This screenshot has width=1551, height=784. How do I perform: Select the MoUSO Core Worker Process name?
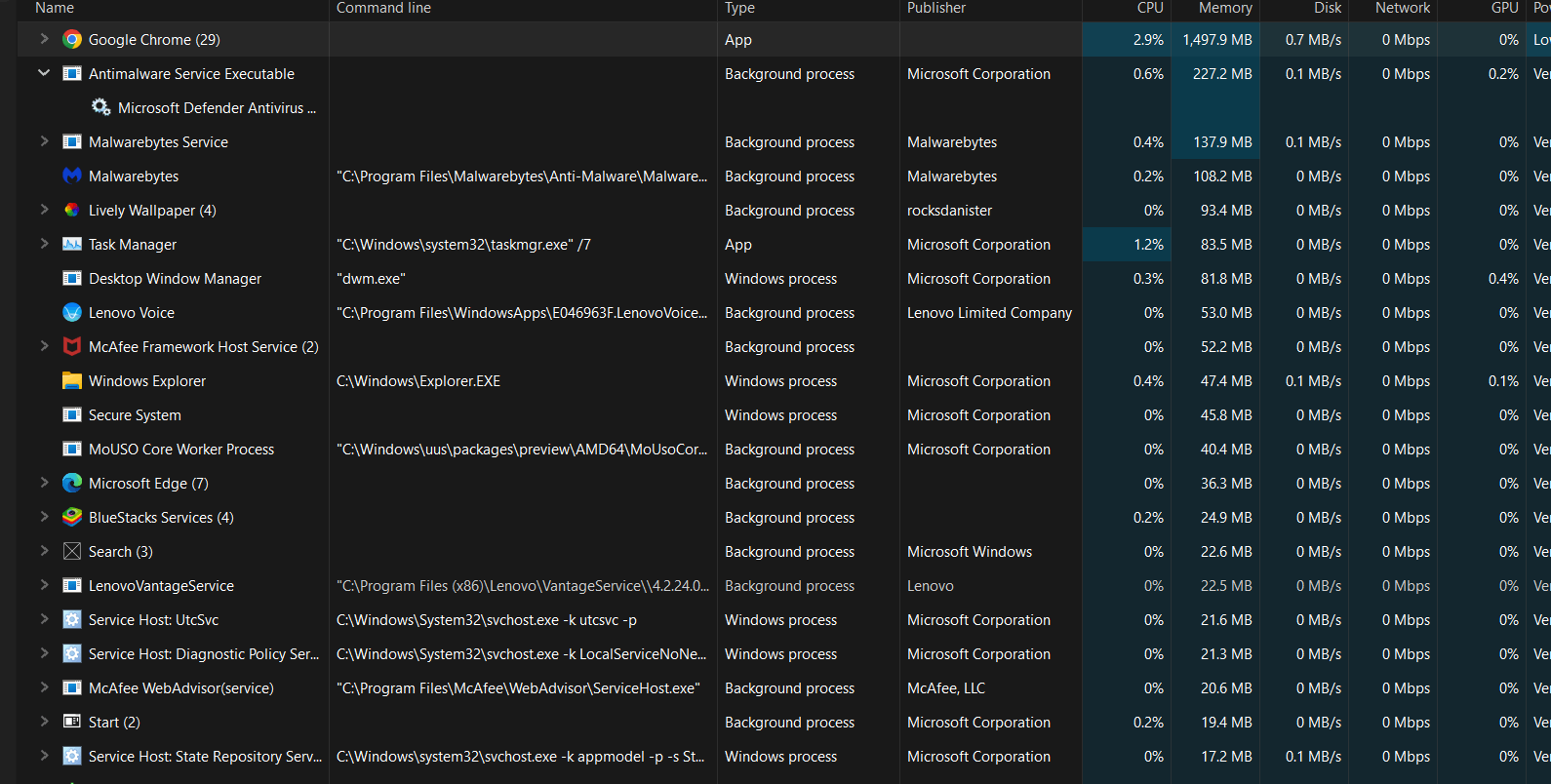click(x=181, y=449)
